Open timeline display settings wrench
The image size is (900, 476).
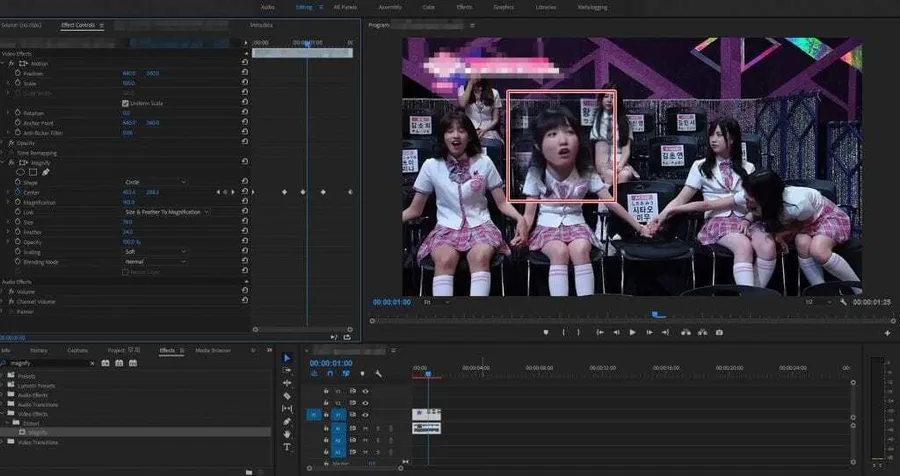(378, 374)
